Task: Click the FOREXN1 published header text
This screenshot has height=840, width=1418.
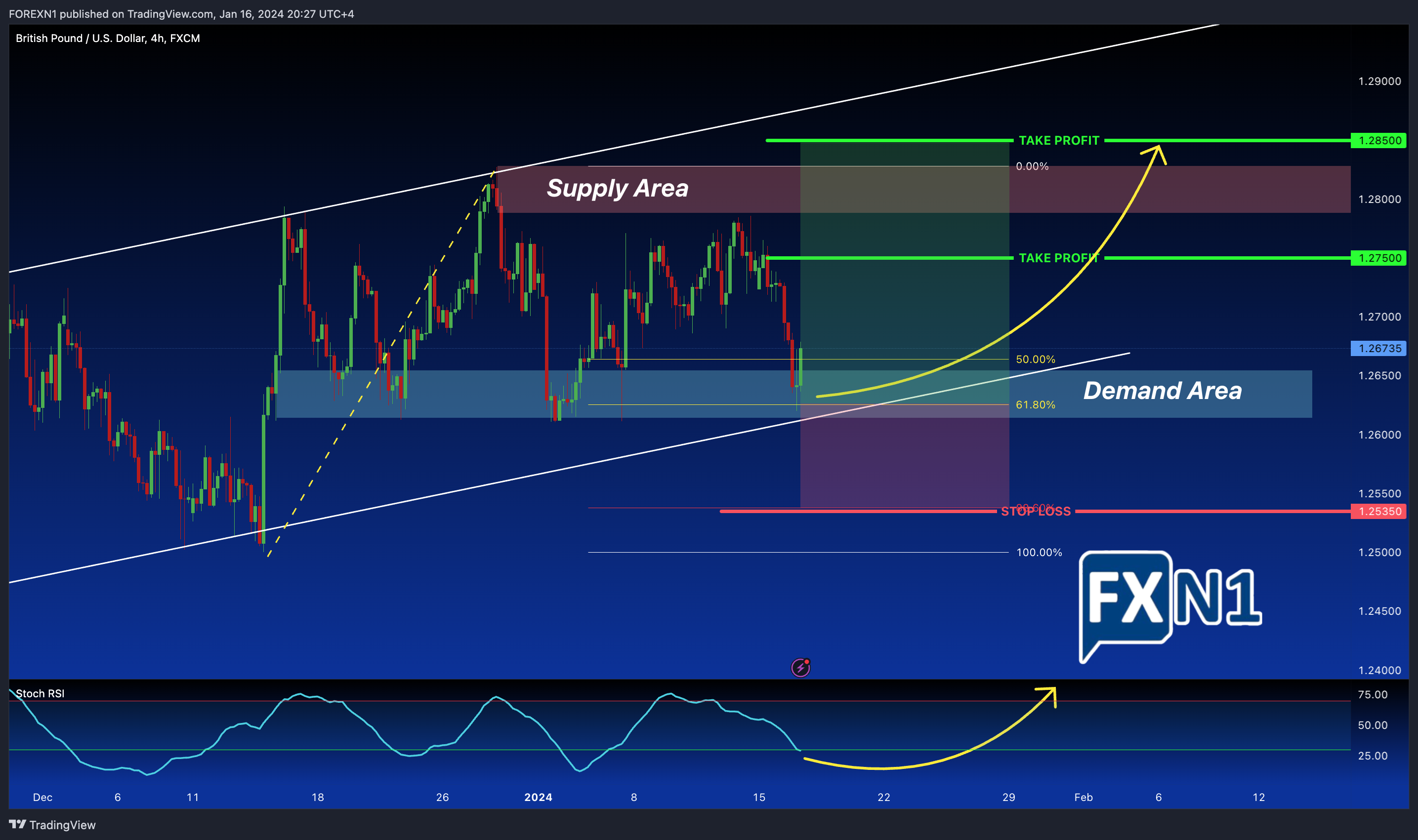Action: (181, 14)
